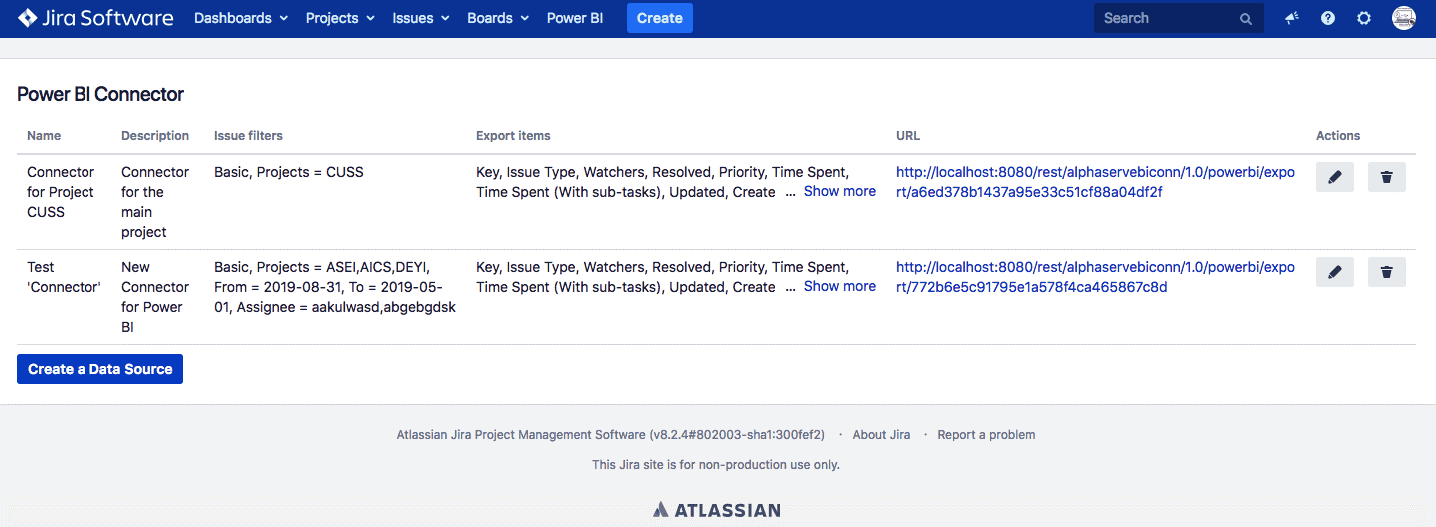The image size is (1436, 527).
Task: Open the Power BI menu item
Action: (575, 18)
